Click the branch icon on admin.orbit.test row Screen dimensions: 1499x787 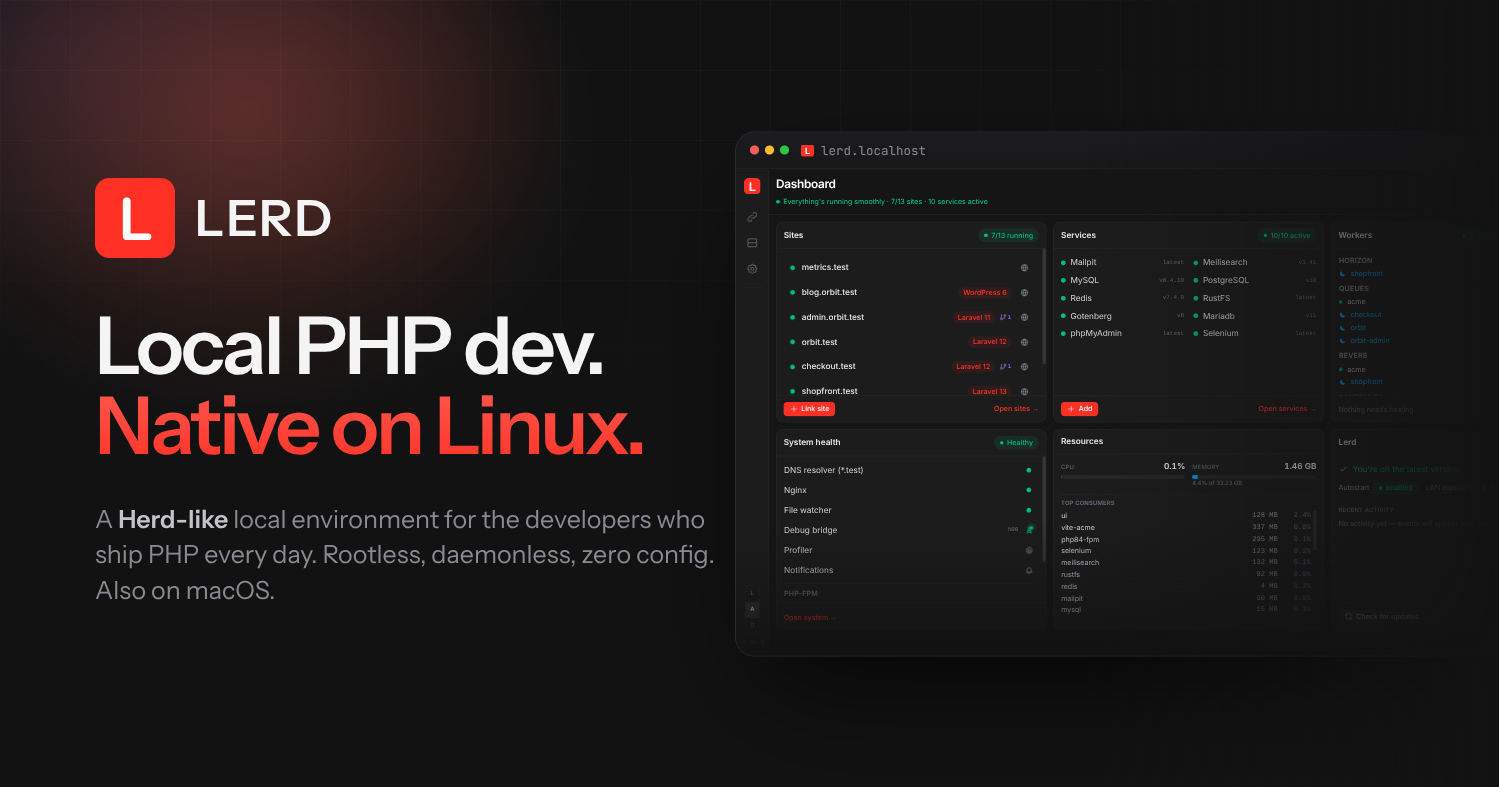[x=1005, y=317]
